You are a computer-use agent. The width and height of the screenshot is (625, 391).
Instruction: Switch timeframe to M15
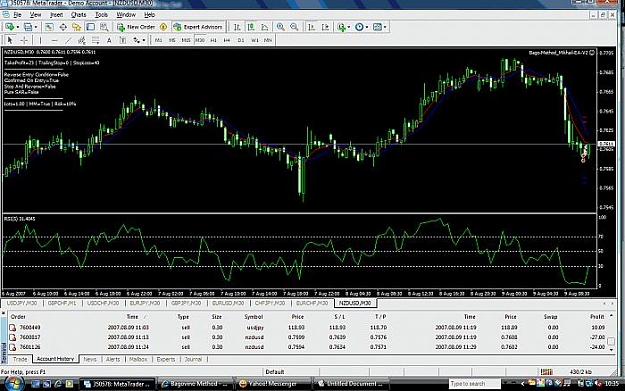[186, 40]
